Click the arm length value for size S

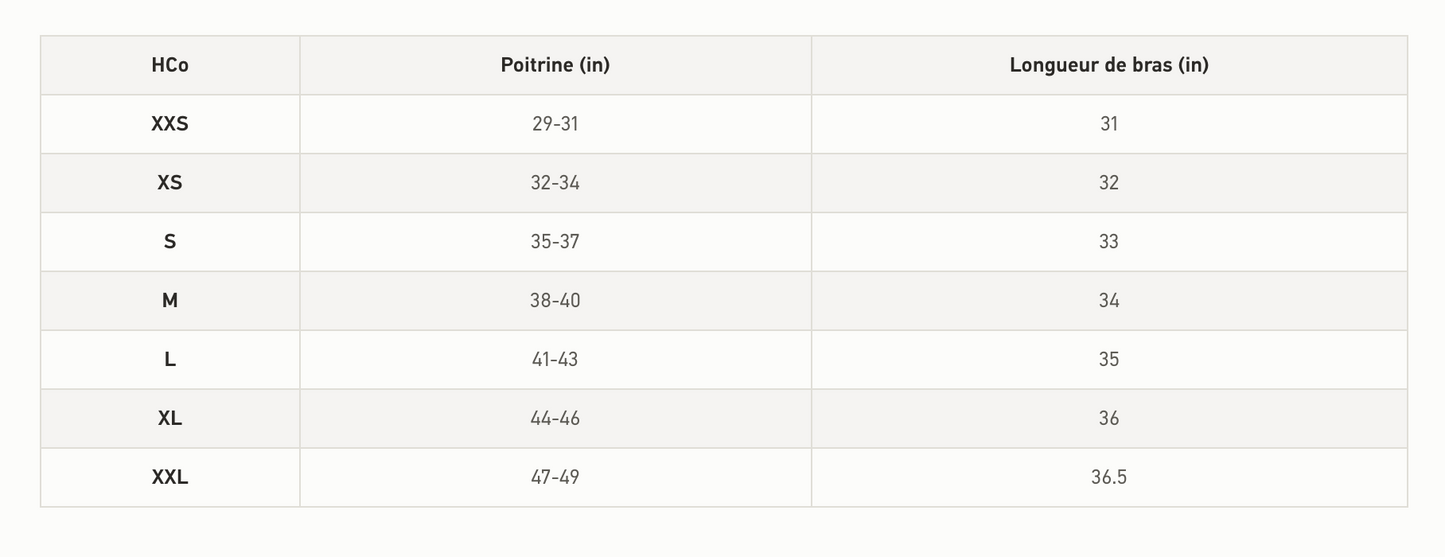[1109, 242]
